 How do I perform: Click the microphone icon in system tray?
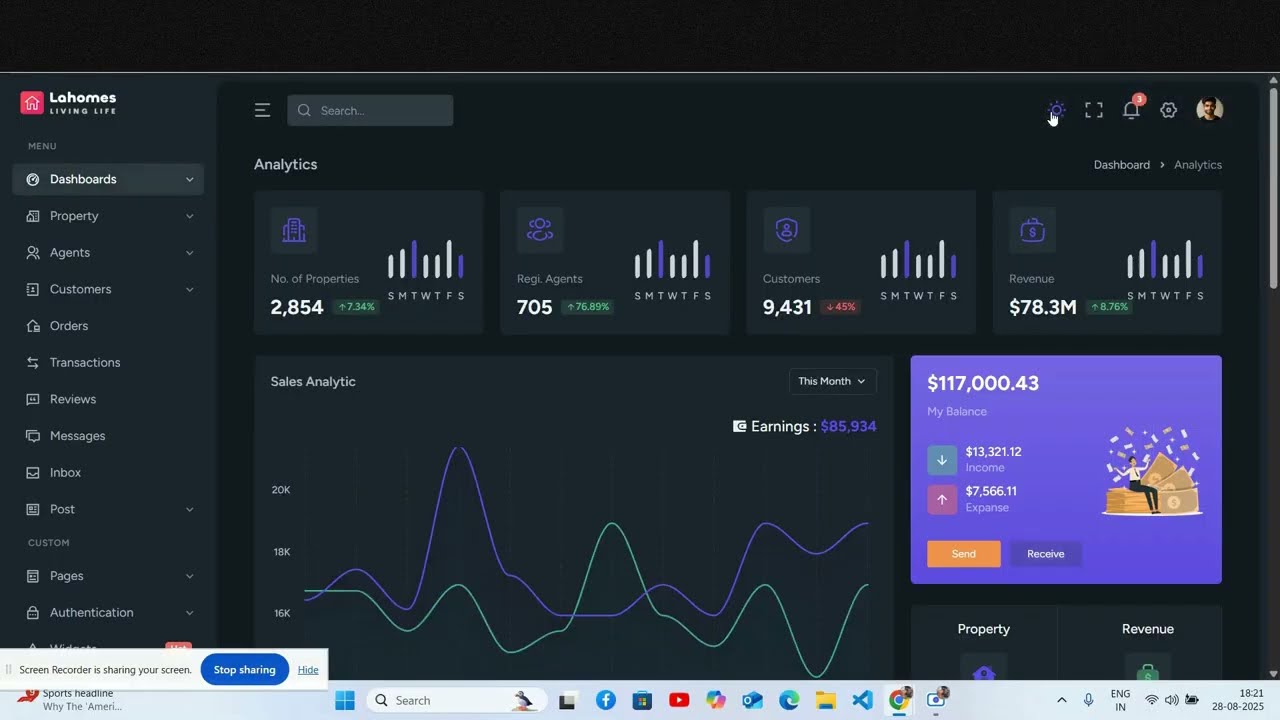(x=1088, y=700)
